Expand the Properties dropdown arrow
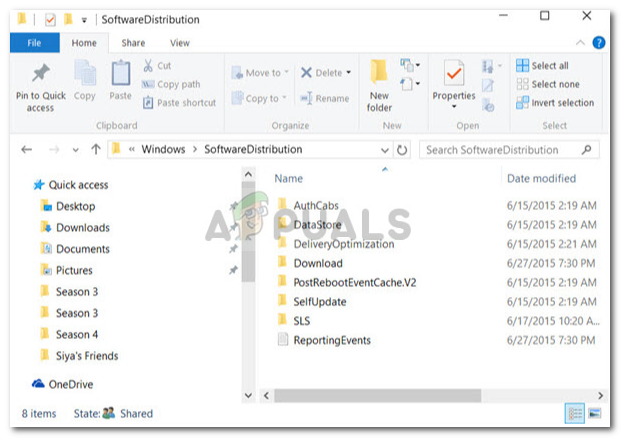Screen dimensions: 621x438 click(x=454, y=107)
